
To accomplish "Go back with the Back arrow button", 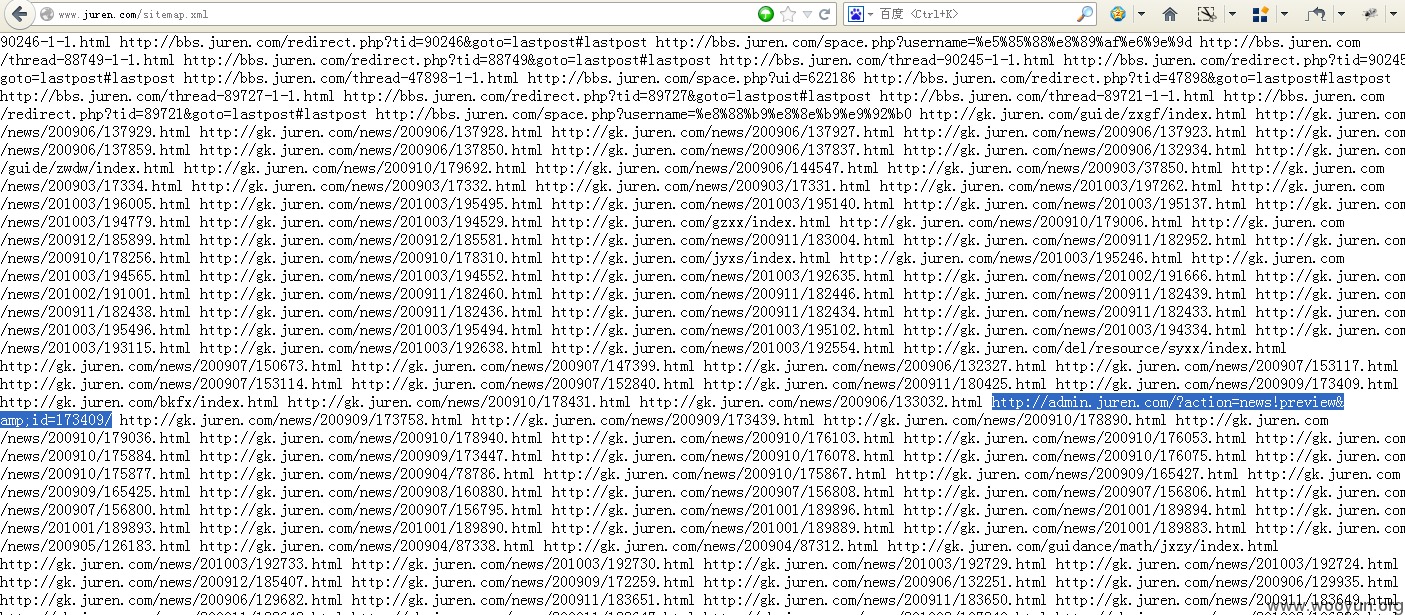I will (x=19, y=14).
